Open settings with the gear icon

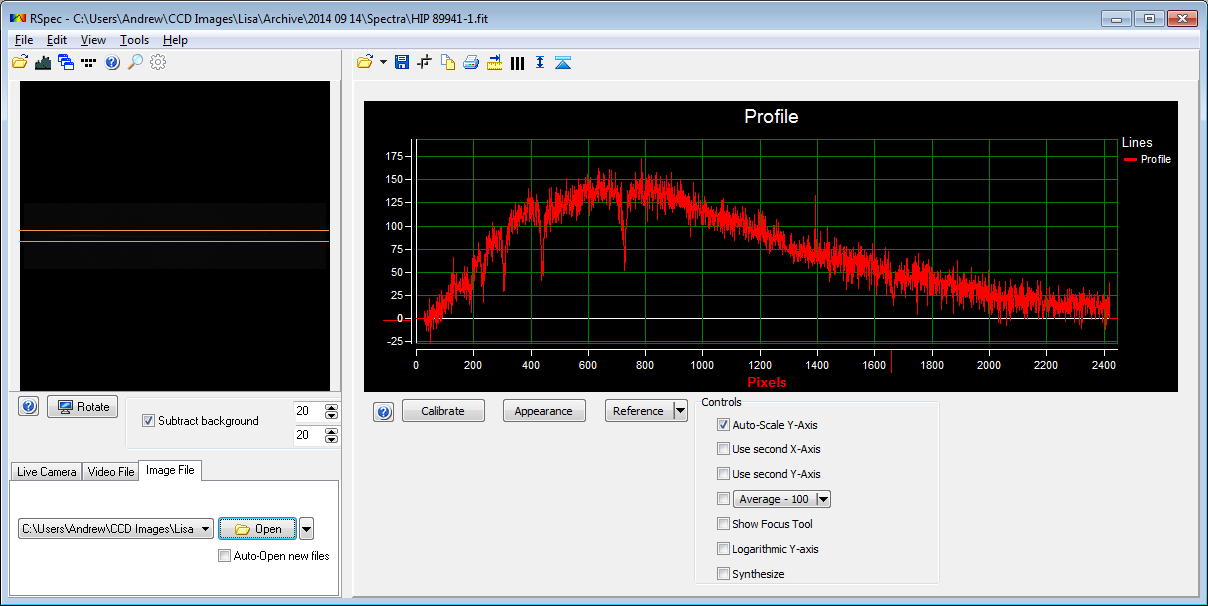[x=158, y=62]
